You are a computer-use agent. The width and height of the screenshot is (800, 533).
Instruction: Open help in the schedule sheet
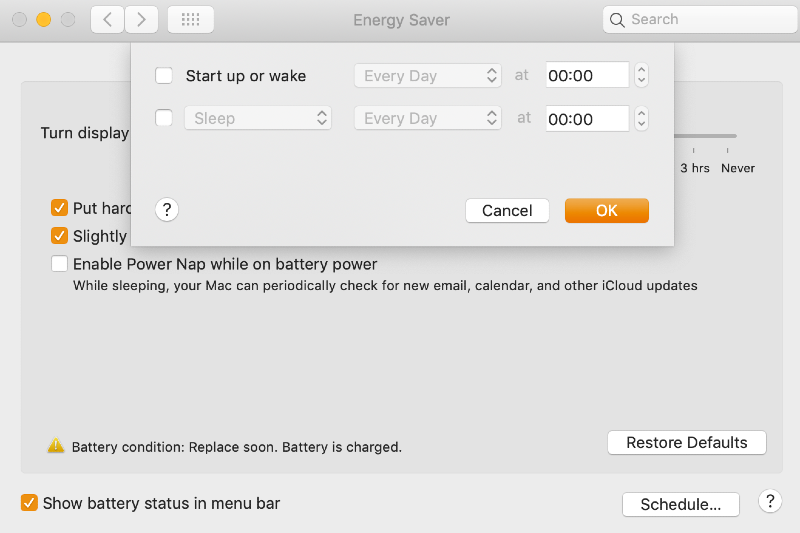point(166,210)
